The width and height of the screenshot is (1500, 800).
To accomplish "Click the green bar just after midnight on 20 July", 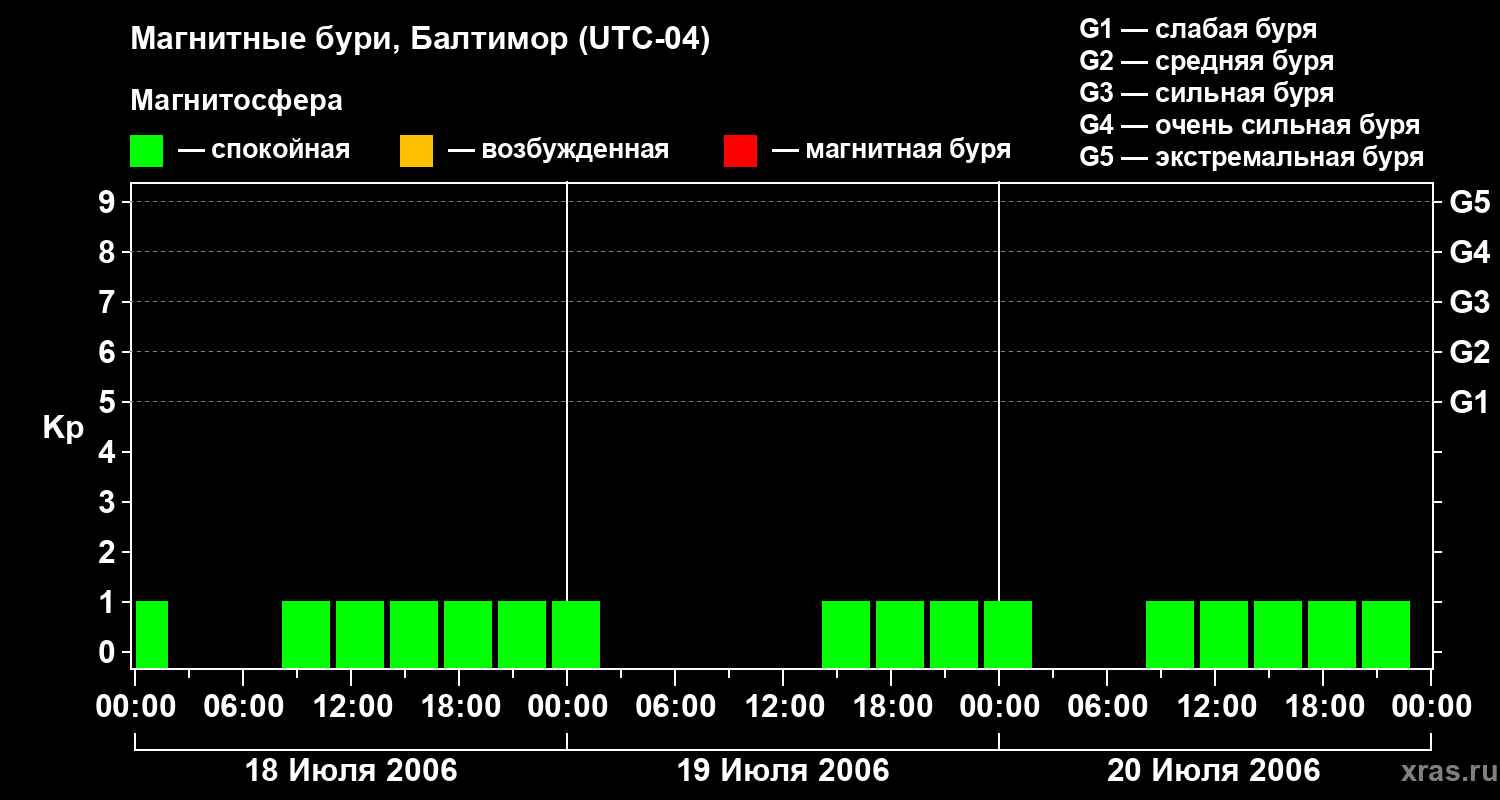I will (x=1008, y=634).
